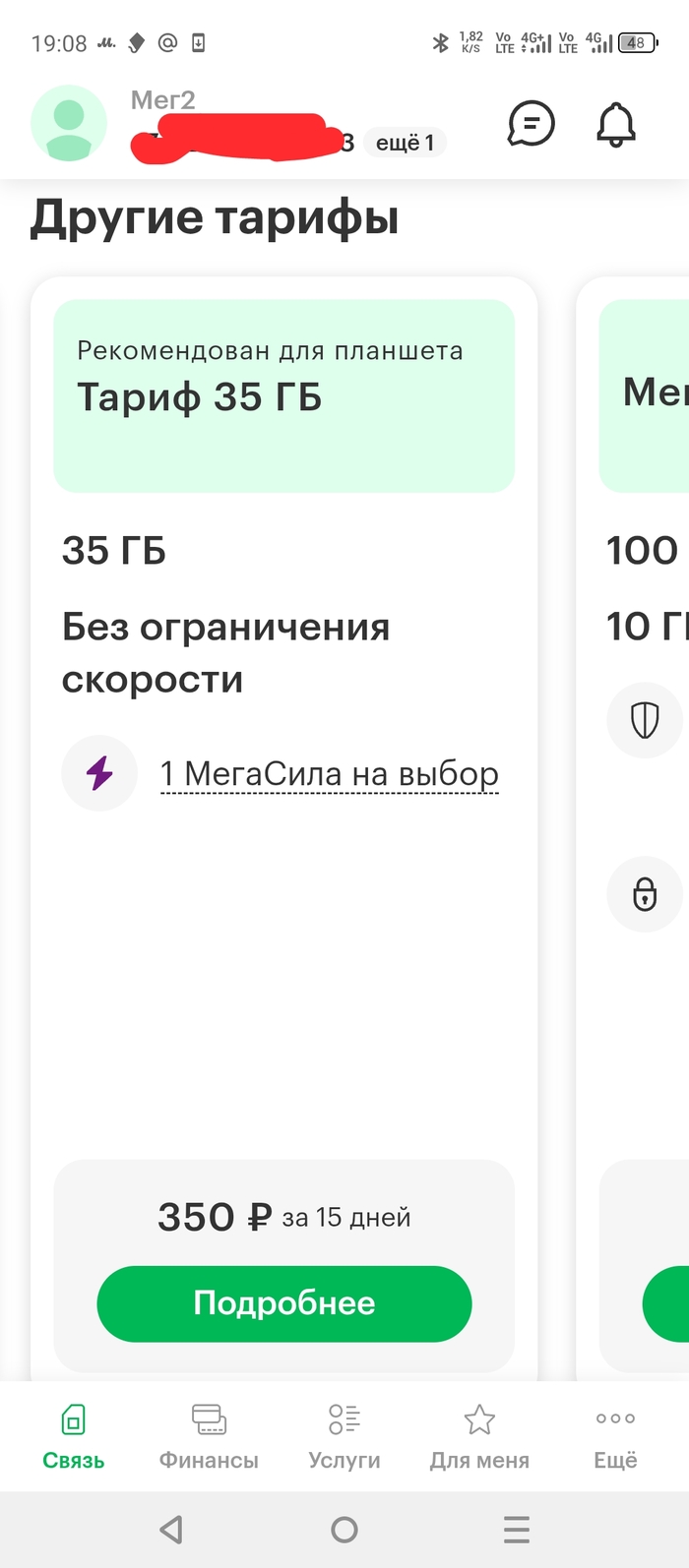Open the chat support icon
Screen dimensions: 689x1568
pyautogui.click(x=531, y=124)
